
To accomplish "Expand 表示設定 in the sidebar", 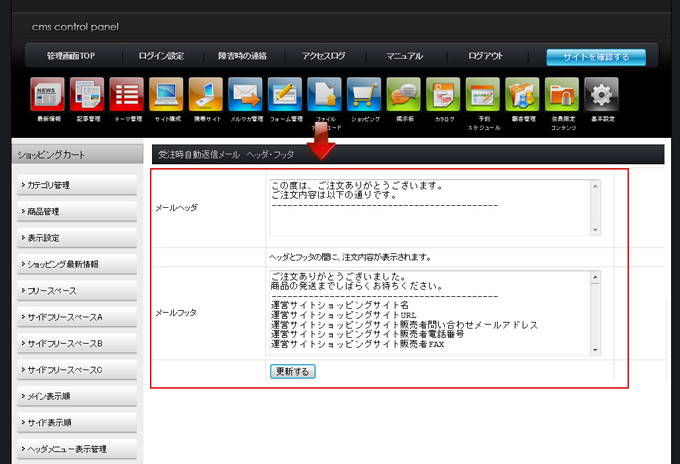I will point(76,238).
